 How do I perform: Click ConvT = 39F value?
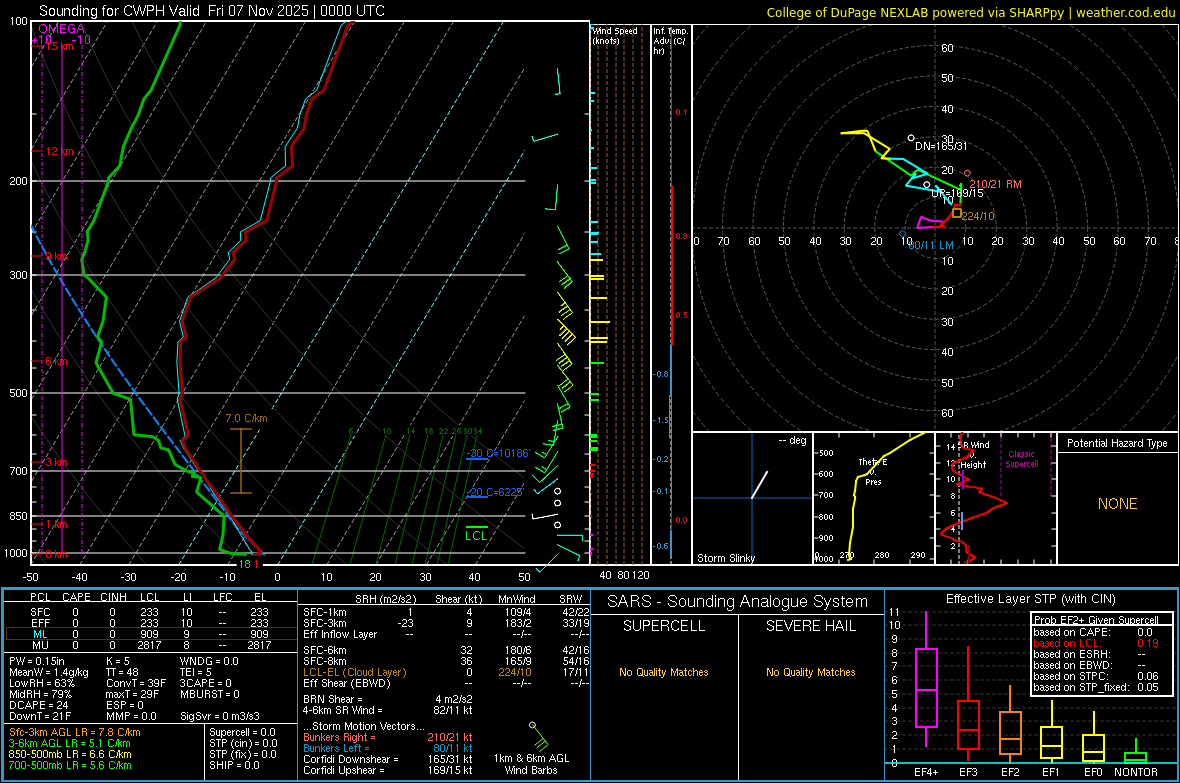[x=136, y=683]
